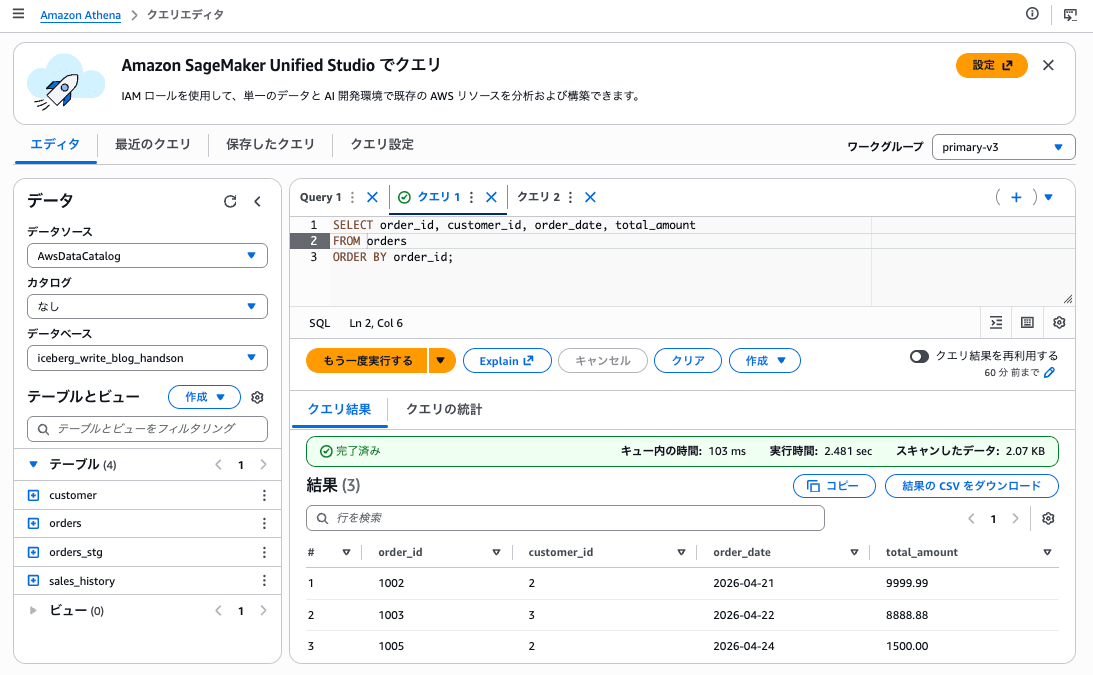The height and width of the screenshot is (675, 1093).
Task: Expand the ビュー (0) section
Action: (31, 610)
